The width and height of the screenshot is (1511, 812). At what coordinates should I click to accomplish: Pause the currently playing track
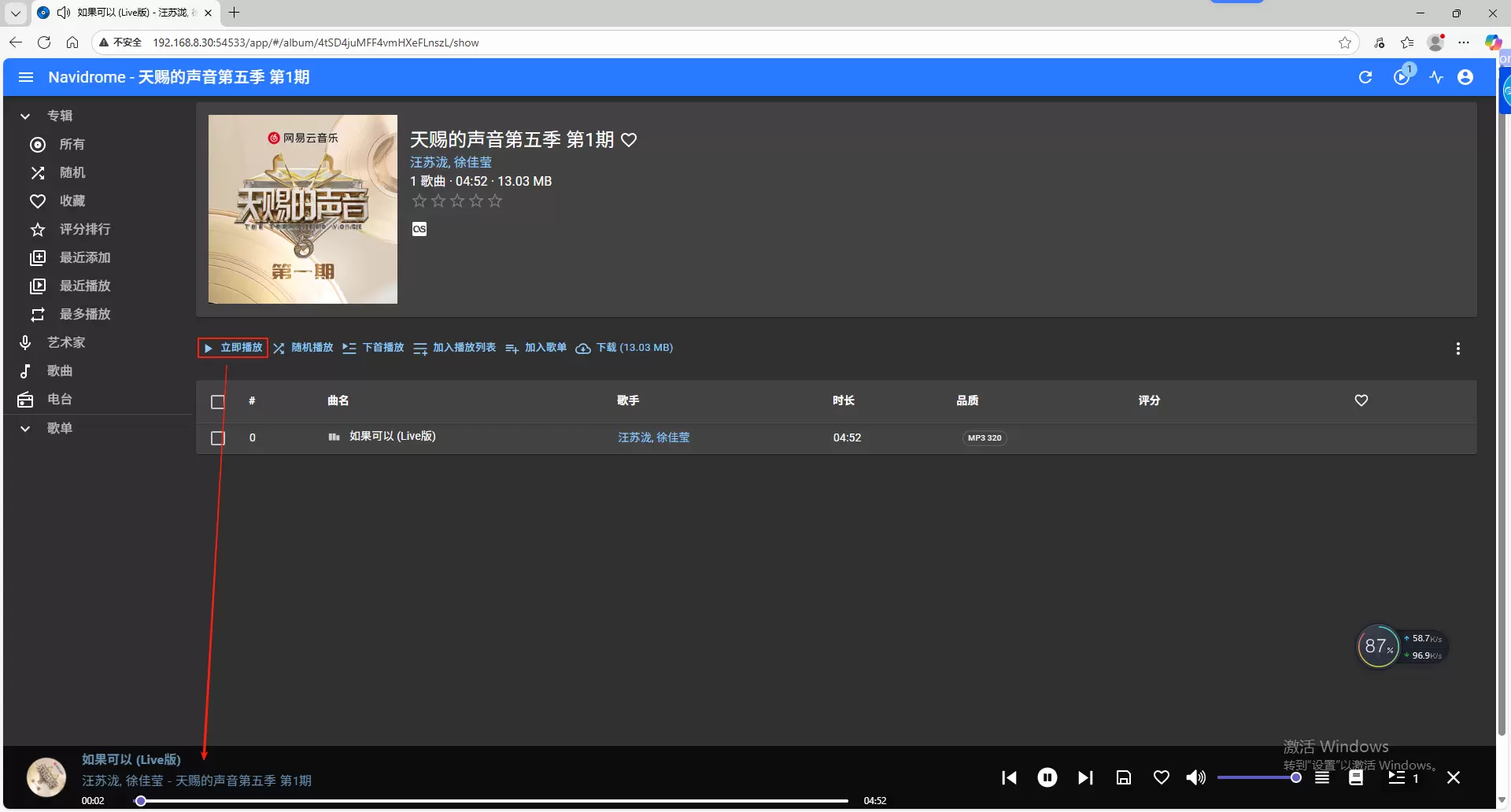point(1047,778)
